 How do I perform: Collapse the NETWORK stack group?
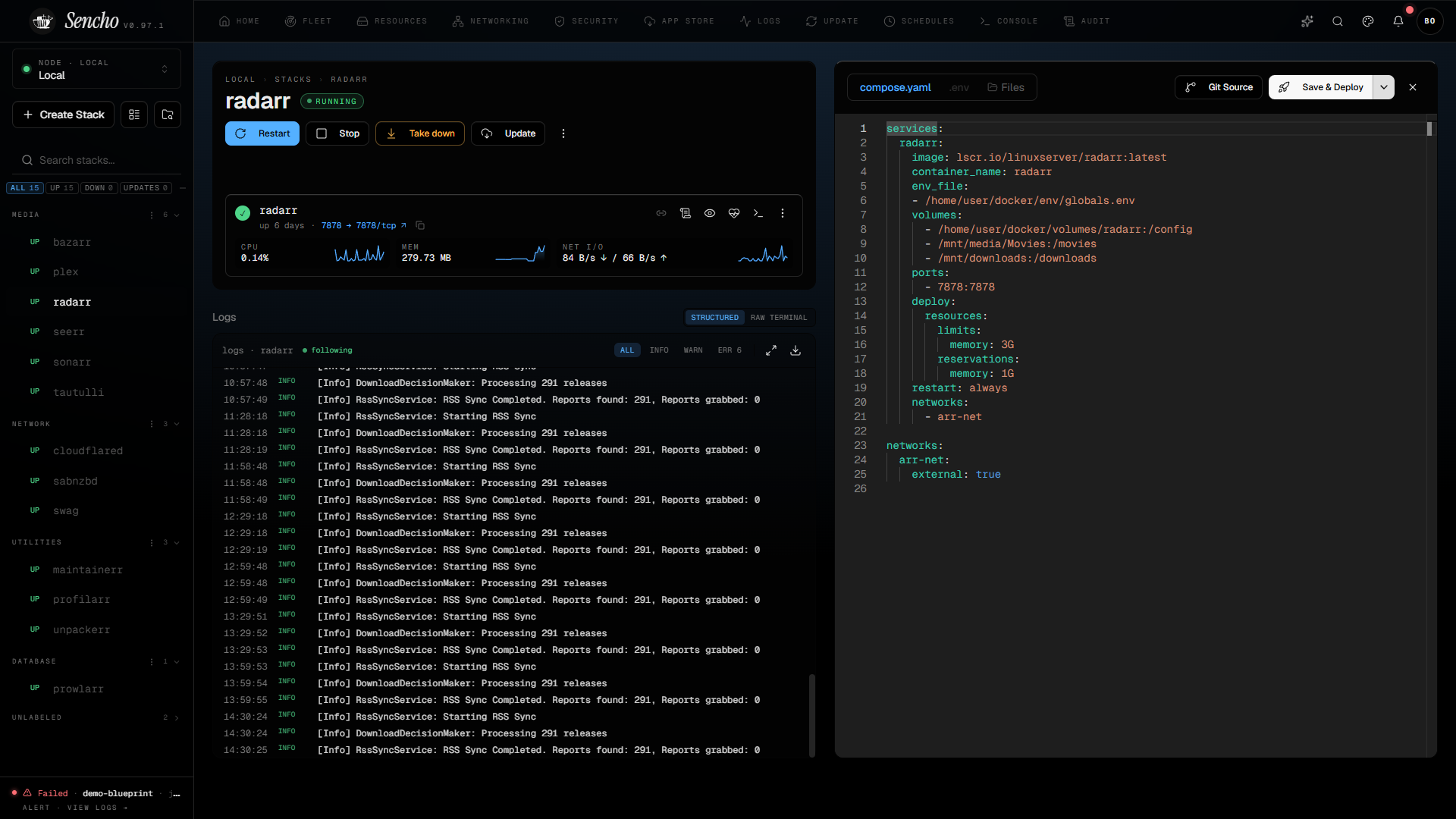[x=177, y=424]
